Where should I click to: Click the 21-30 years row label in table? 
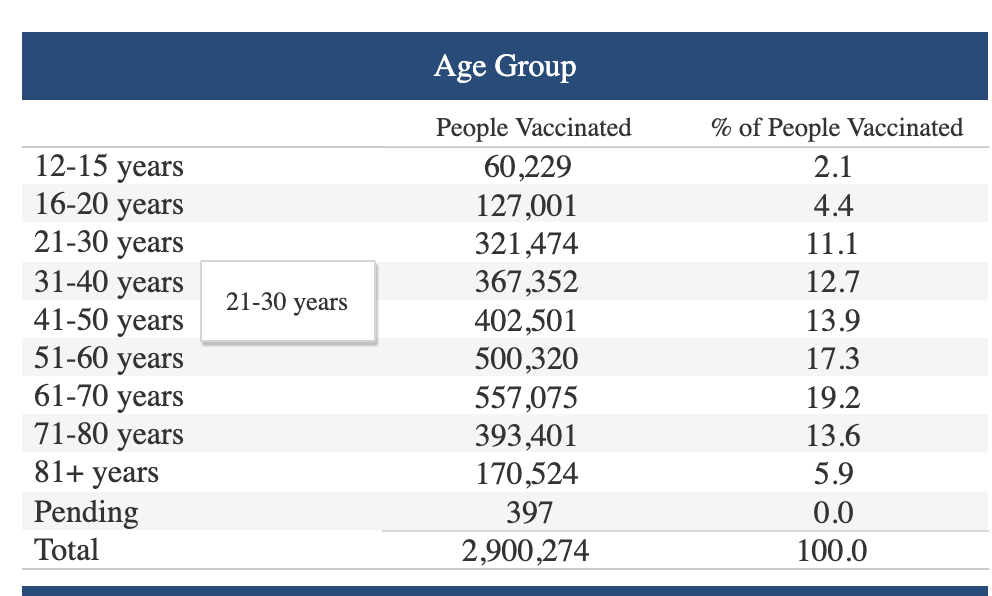pos(109,242)
